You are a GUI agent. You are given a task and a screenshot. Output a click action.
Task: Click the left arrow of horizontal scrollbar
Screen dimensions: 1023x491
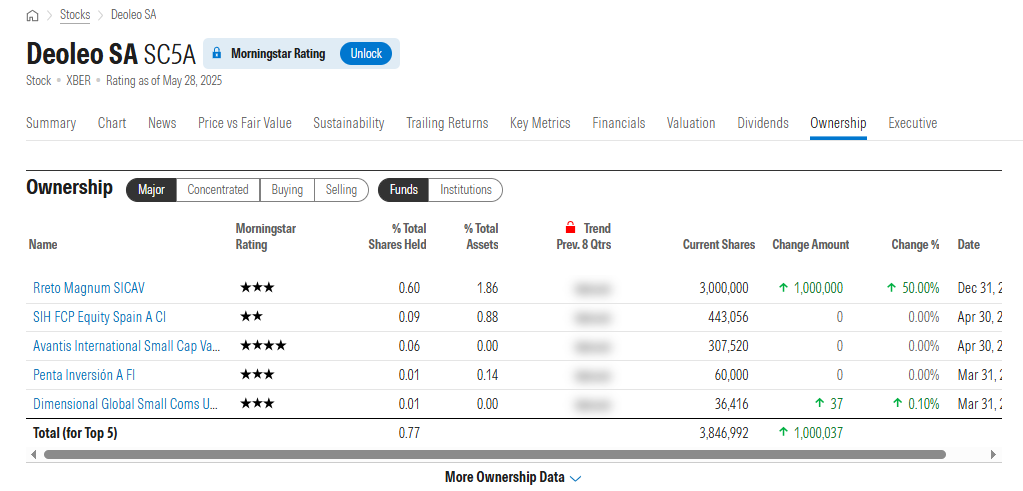coord(33,454)
